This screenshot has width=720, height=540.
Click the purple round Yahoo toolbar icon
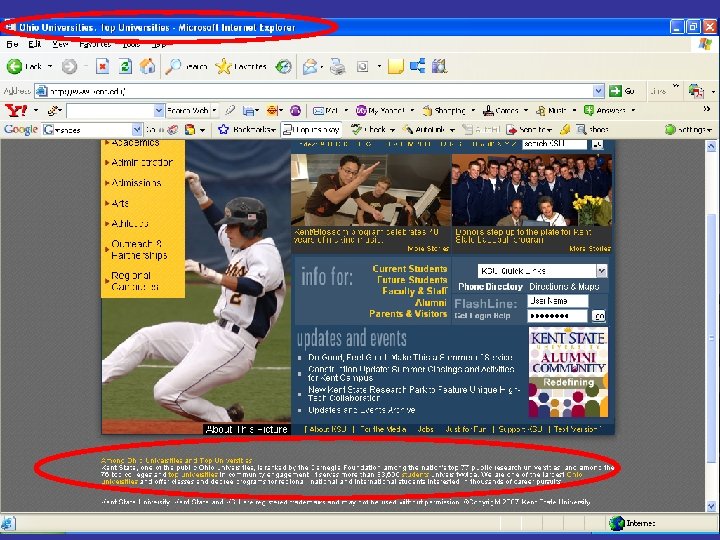pyautogui.click(x=296, y=110)
